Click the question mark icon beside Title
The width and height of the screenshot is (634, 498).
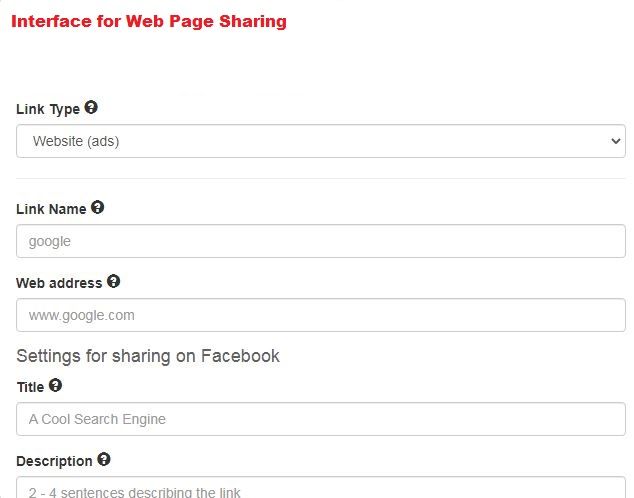coord(55,385)
